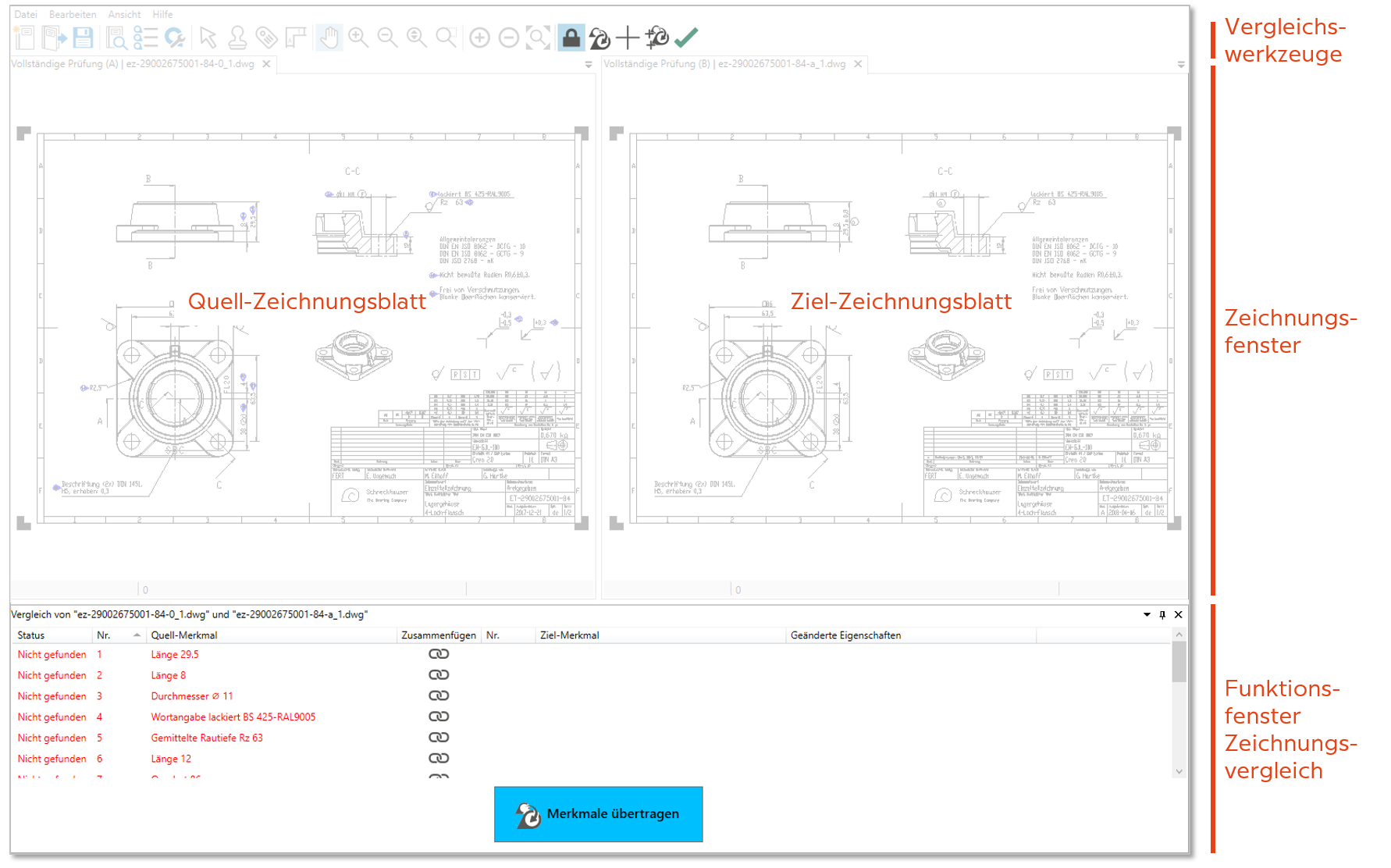The height and width of the screenshot is (868, 1391).
Task: Click the save diskette icon
Action: pyautogui.click(x=83, y=37)
